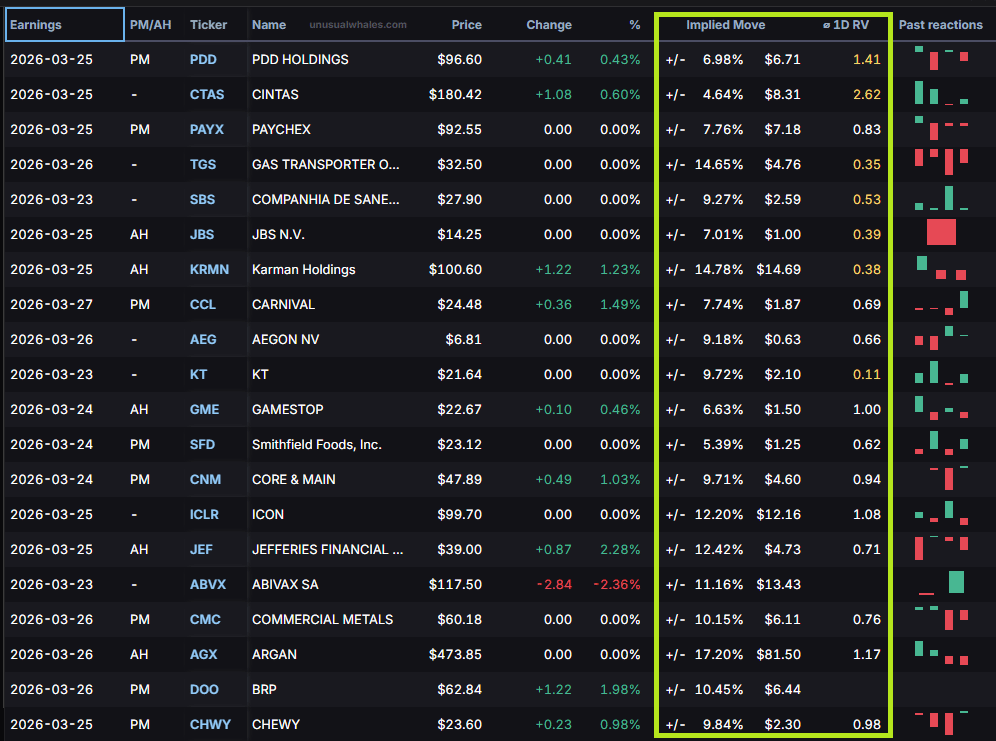View the CCL past reactions mini chart

941,303
